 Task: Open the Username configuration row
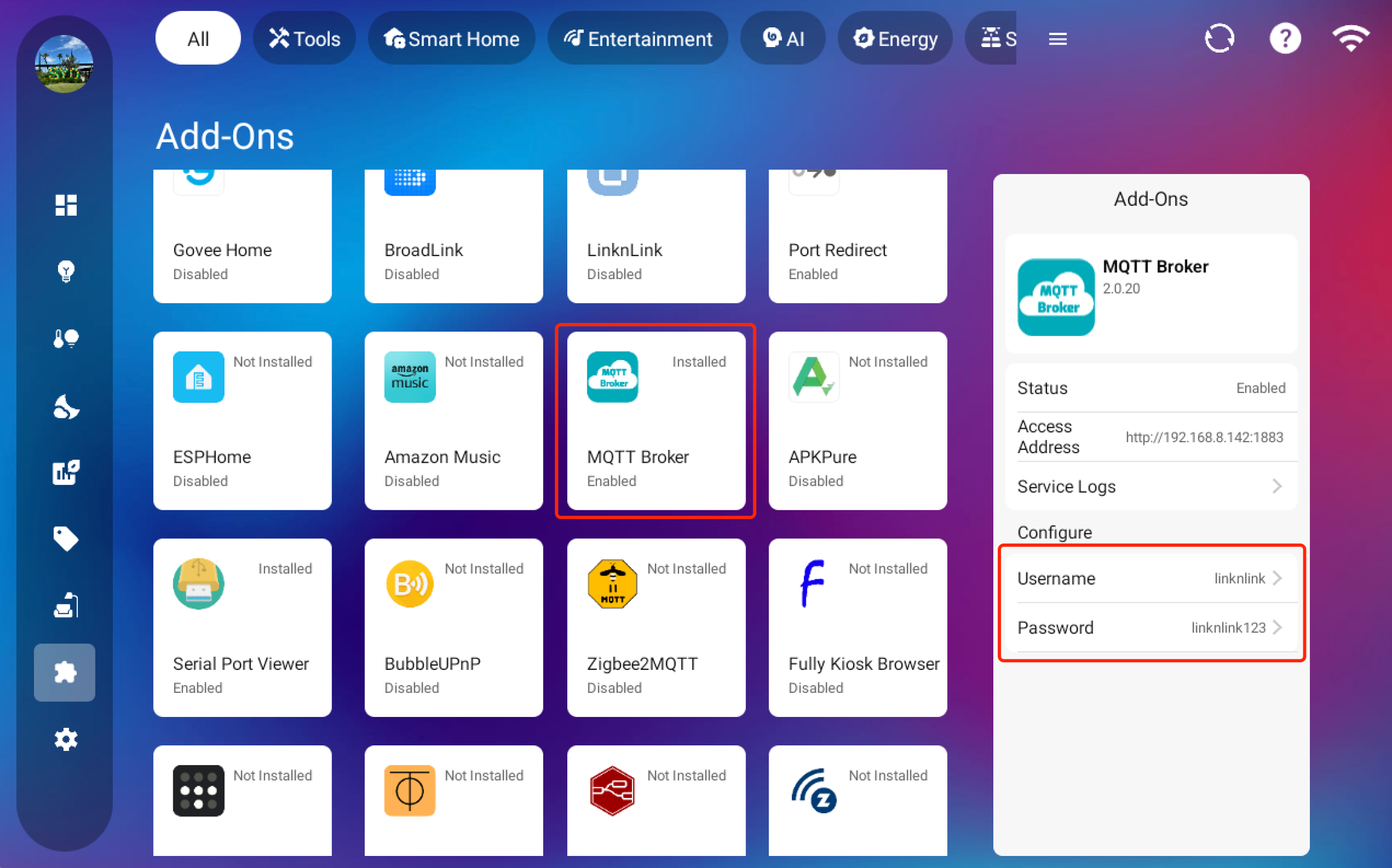tap(1150, 578)
